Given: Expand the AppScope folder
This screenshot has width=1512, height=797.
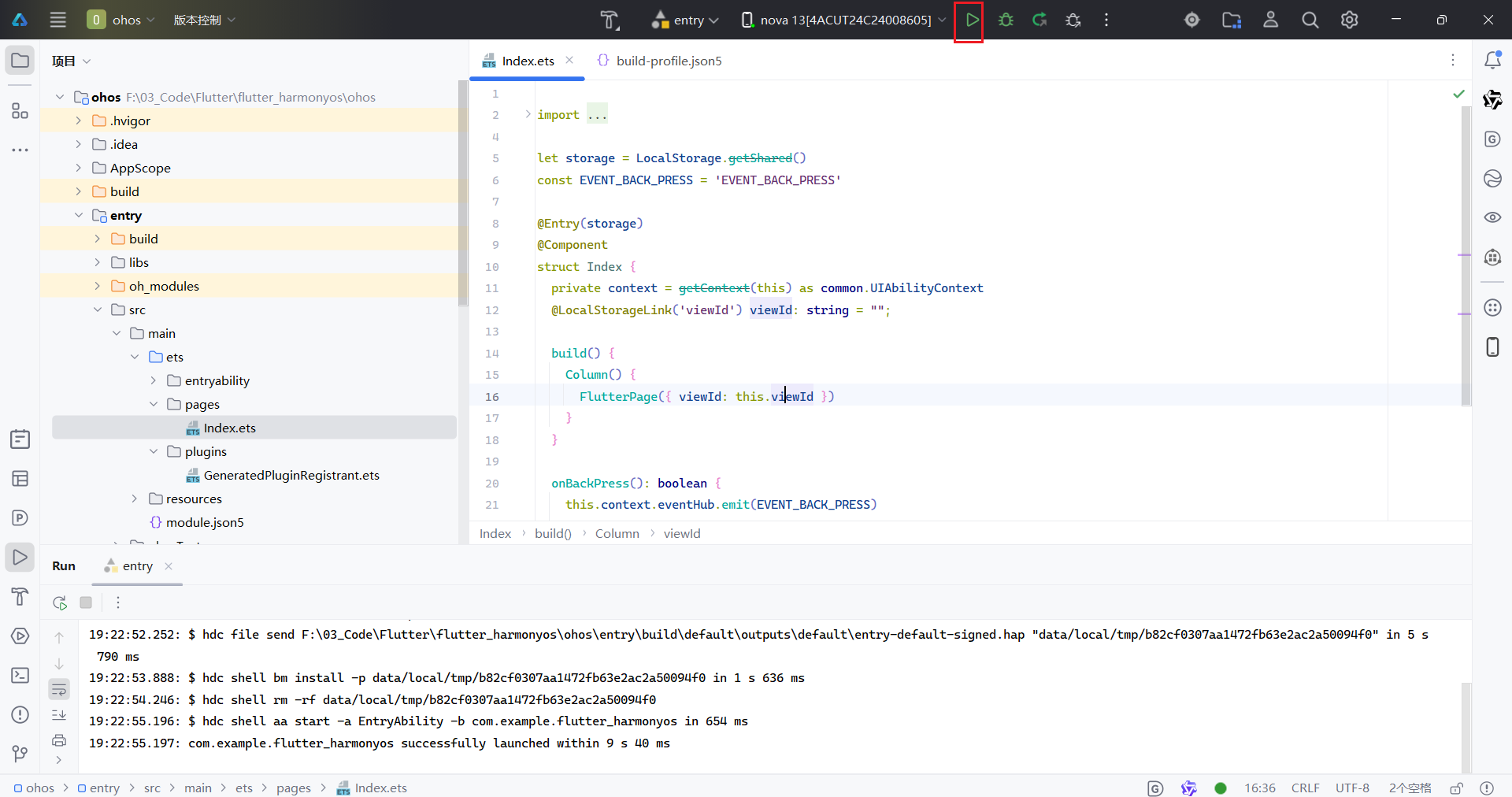Looking at the screenshot, I should pos(78,168).
